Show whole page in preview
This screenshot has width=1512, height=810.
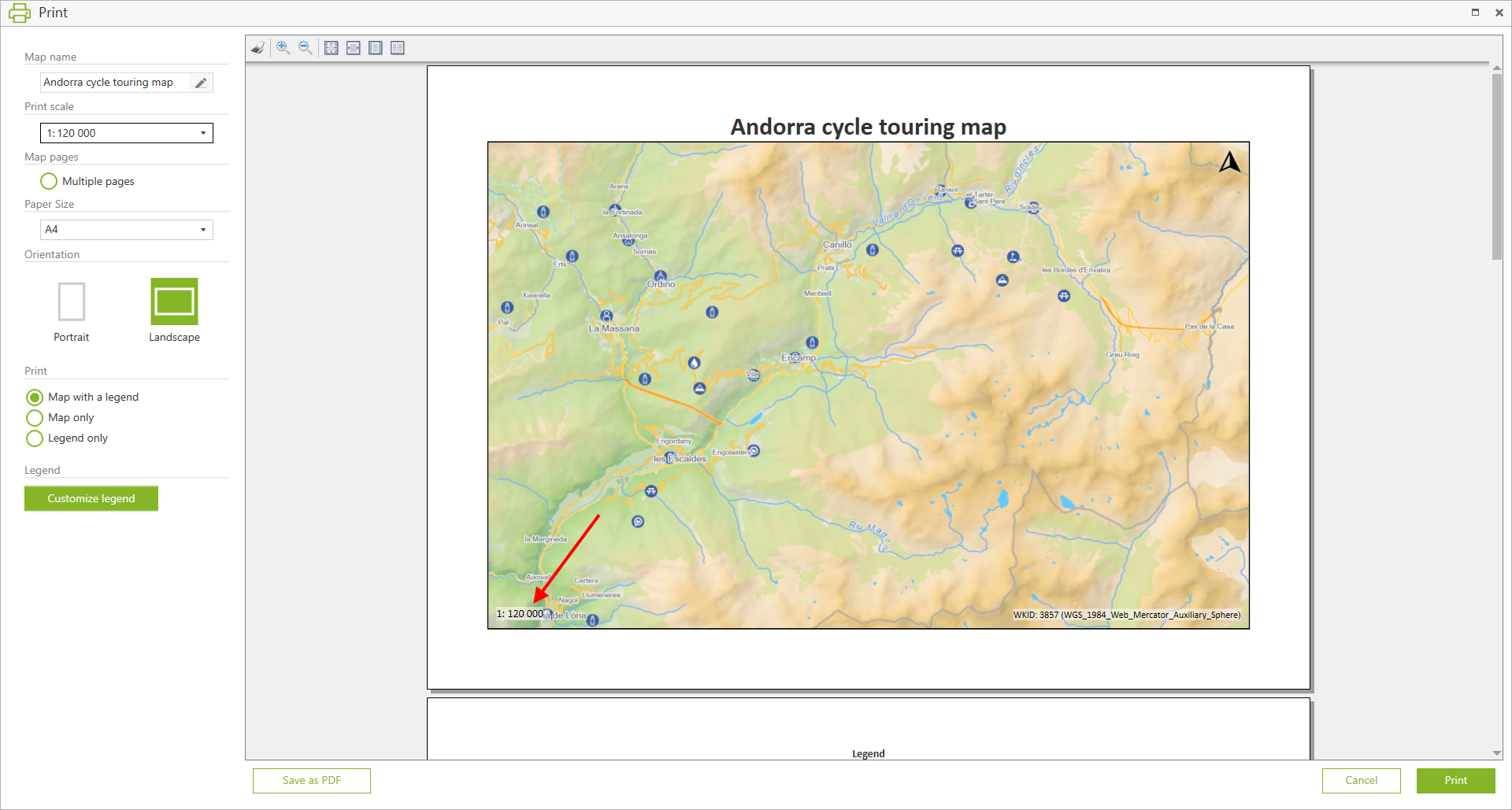point(376,48)
